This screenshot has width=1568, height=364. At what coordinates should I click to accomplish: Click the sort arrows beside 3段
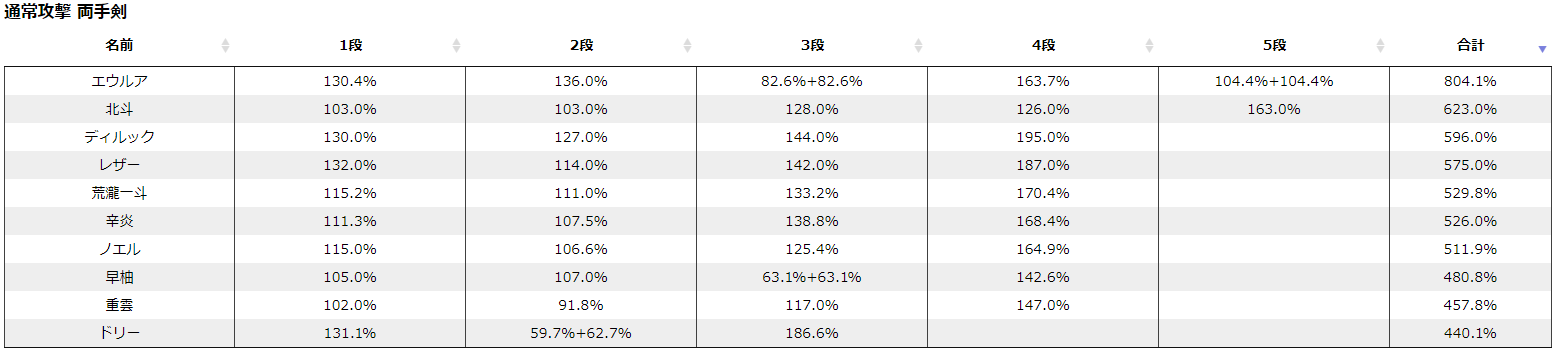[918, 46]
